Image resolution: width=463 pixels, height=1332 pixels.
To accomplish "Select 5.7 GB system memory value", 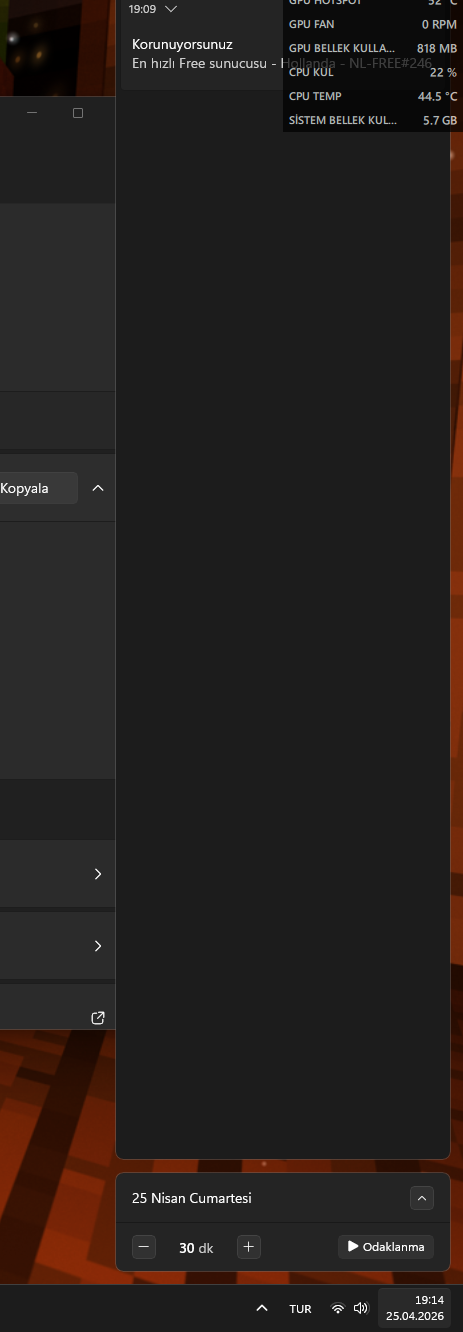I will (x=440, y=120).
